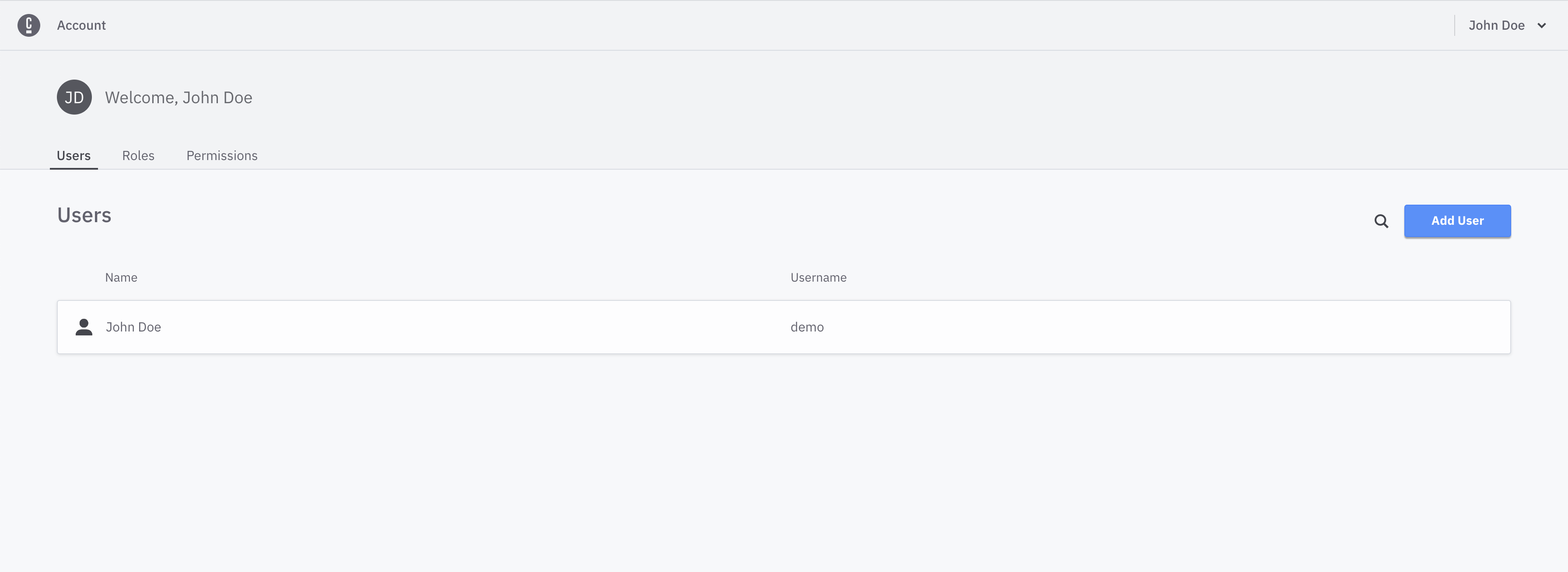
Task: Select the person icon beside John Doe's row
Action: coord(84,327)
